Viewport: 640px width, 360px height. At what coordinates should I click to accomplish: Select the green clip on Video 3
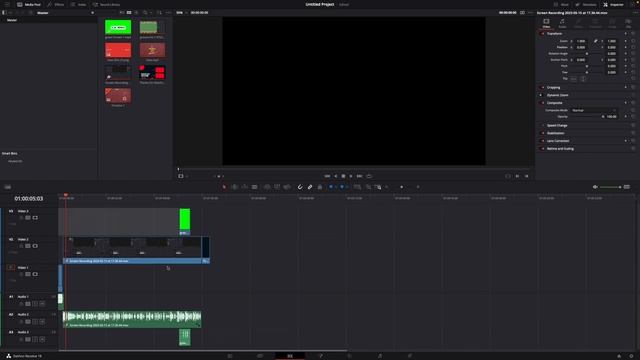[184, 222]
